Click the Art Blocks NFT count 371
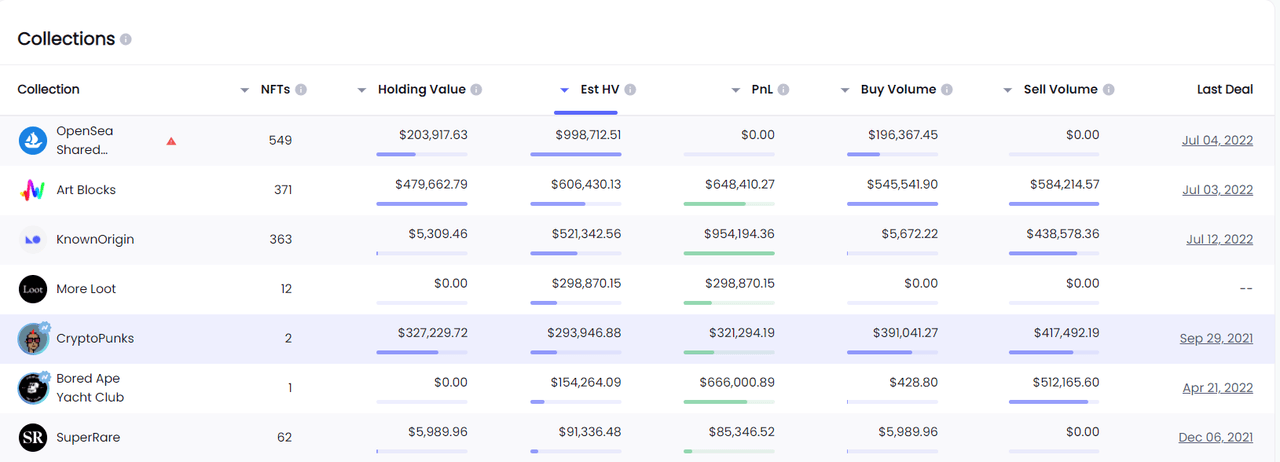 [x=283, y=190]
